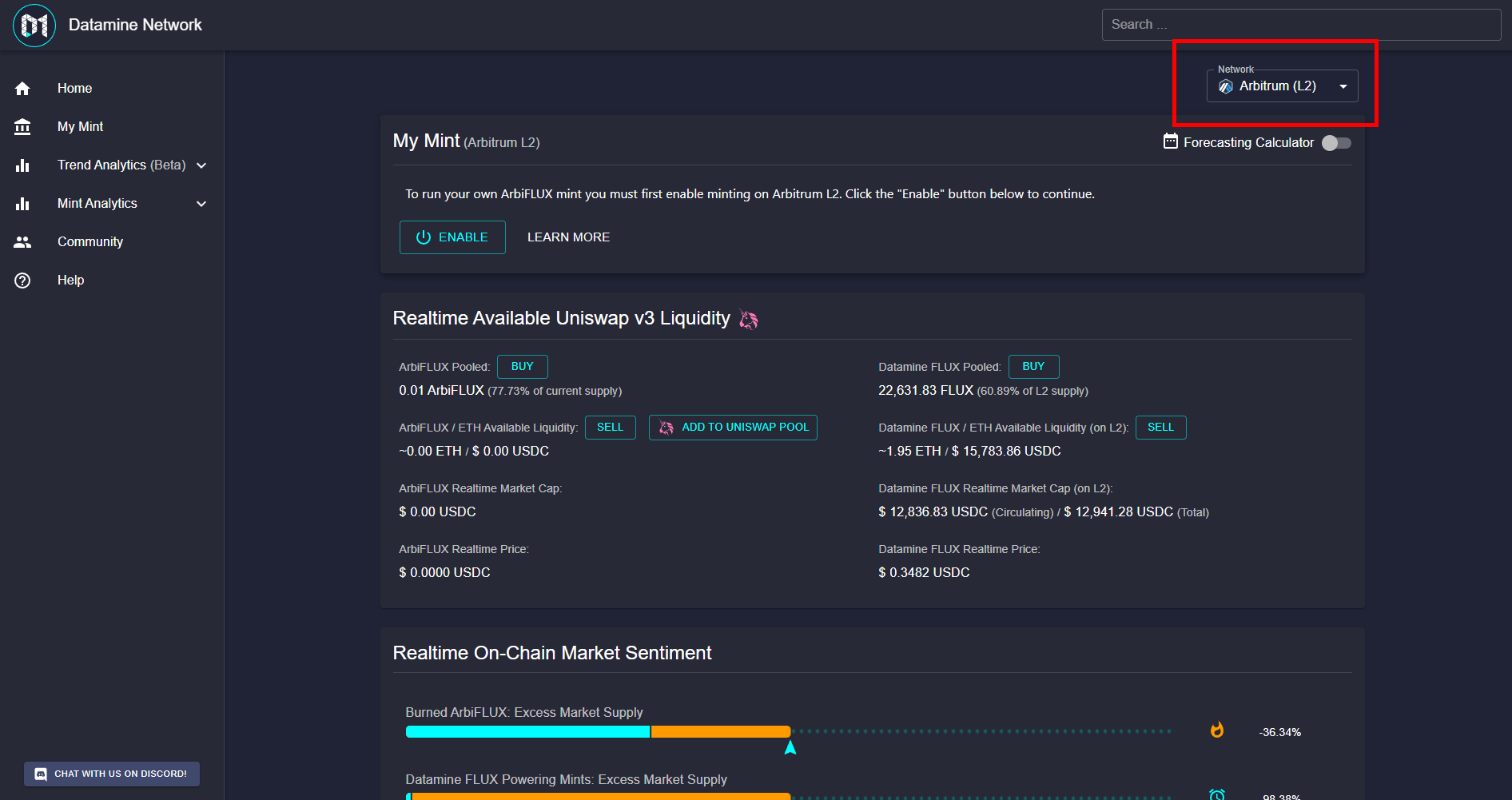The height and width of the screenshot is (800, 1512).
Task: Click the 22,631.83 FLUX pooled value
Action: 925,391
